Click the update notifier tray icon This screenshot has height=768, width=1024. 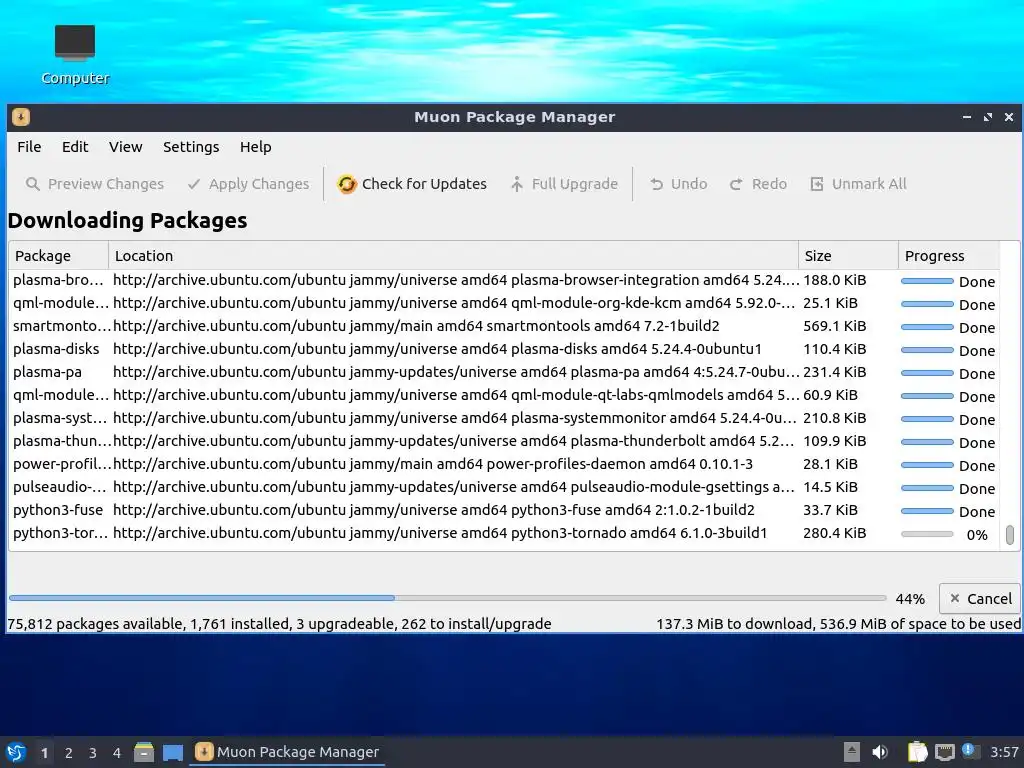pos(969,751)
